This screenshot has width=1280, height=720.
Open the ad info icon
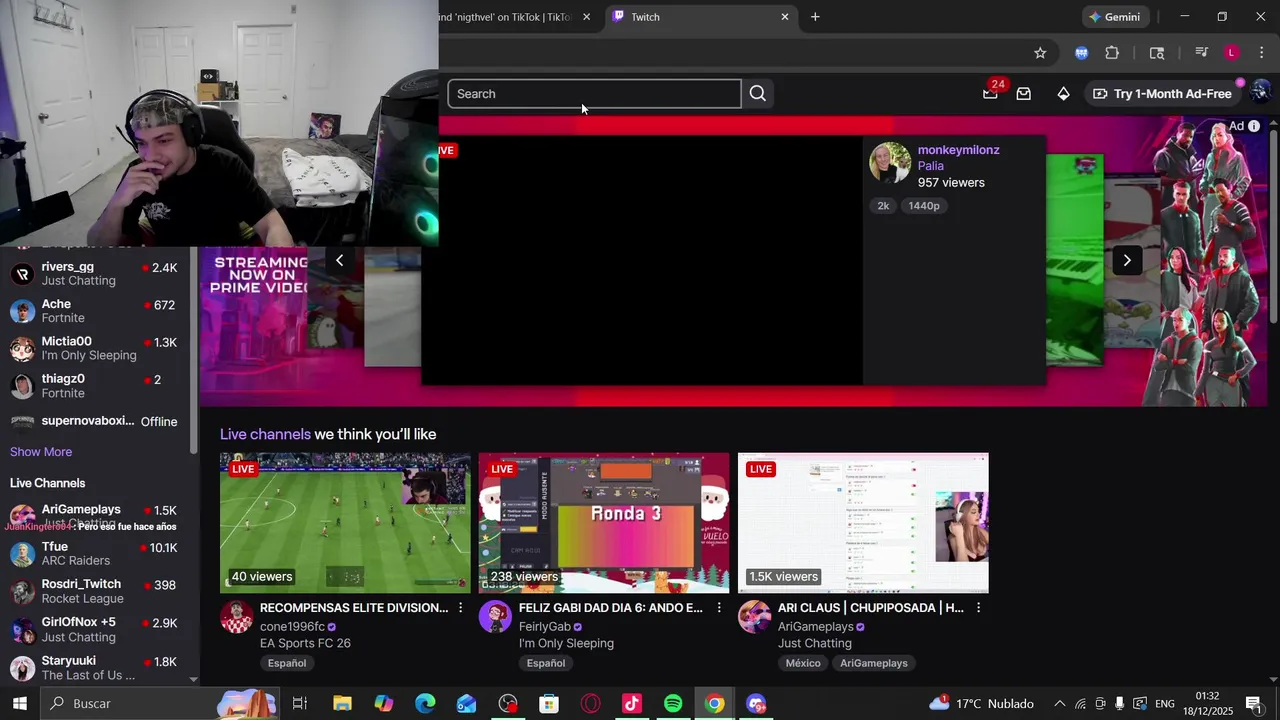coord(1254,126)
